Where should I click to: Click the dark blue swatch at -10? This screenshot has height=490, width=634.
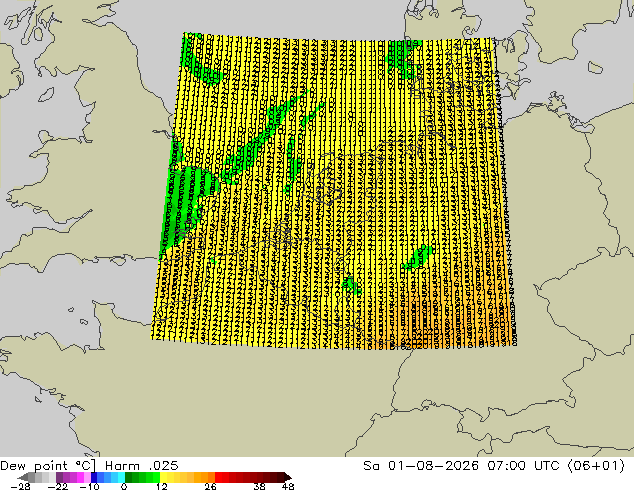pos(94,477)
